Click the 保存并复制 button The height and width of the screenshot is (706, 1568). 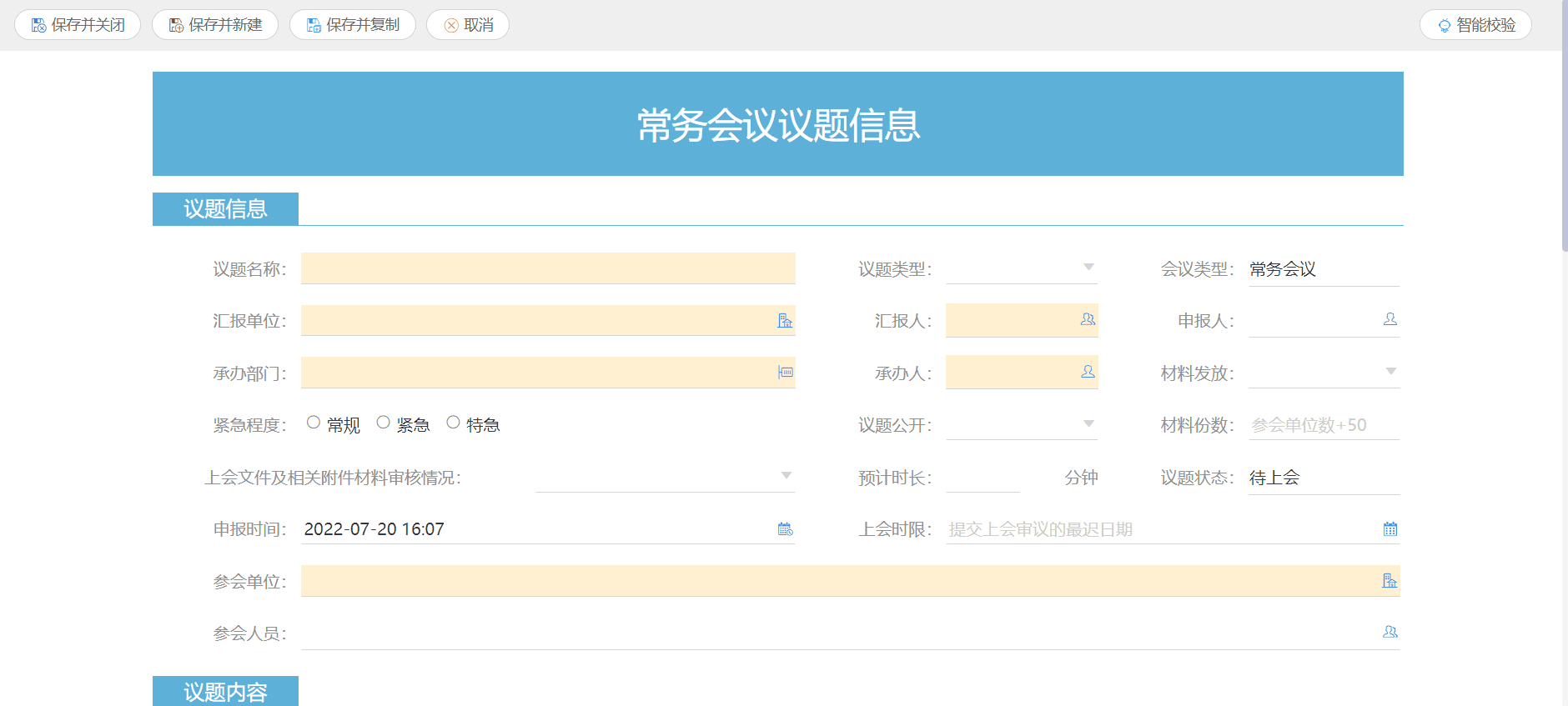[x=353, y=25]
